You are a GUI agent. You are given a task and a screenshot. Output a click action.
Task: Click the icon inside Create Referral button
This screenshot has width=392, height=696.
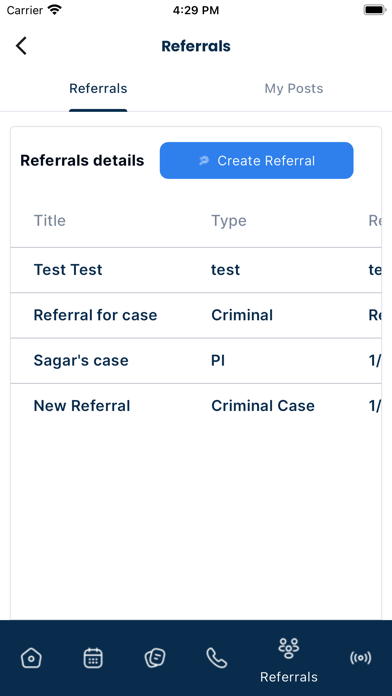point(204,161)
